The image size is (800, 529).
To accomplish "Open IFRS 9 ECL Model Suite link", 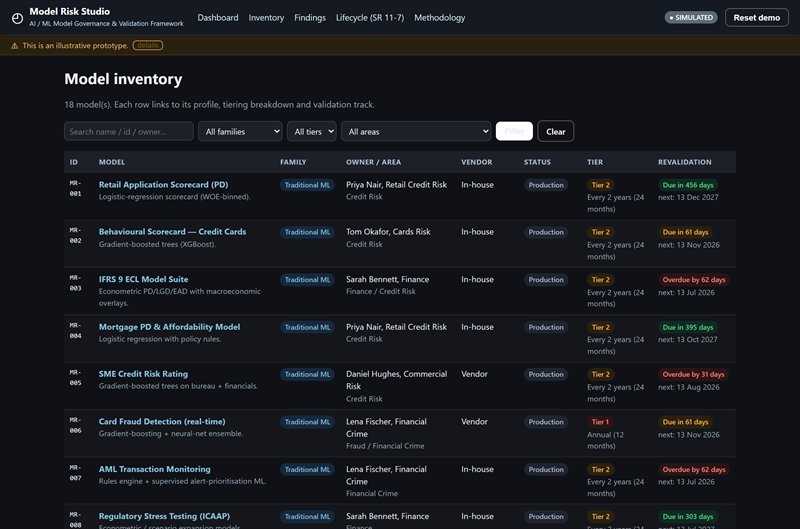I will 143,280.
